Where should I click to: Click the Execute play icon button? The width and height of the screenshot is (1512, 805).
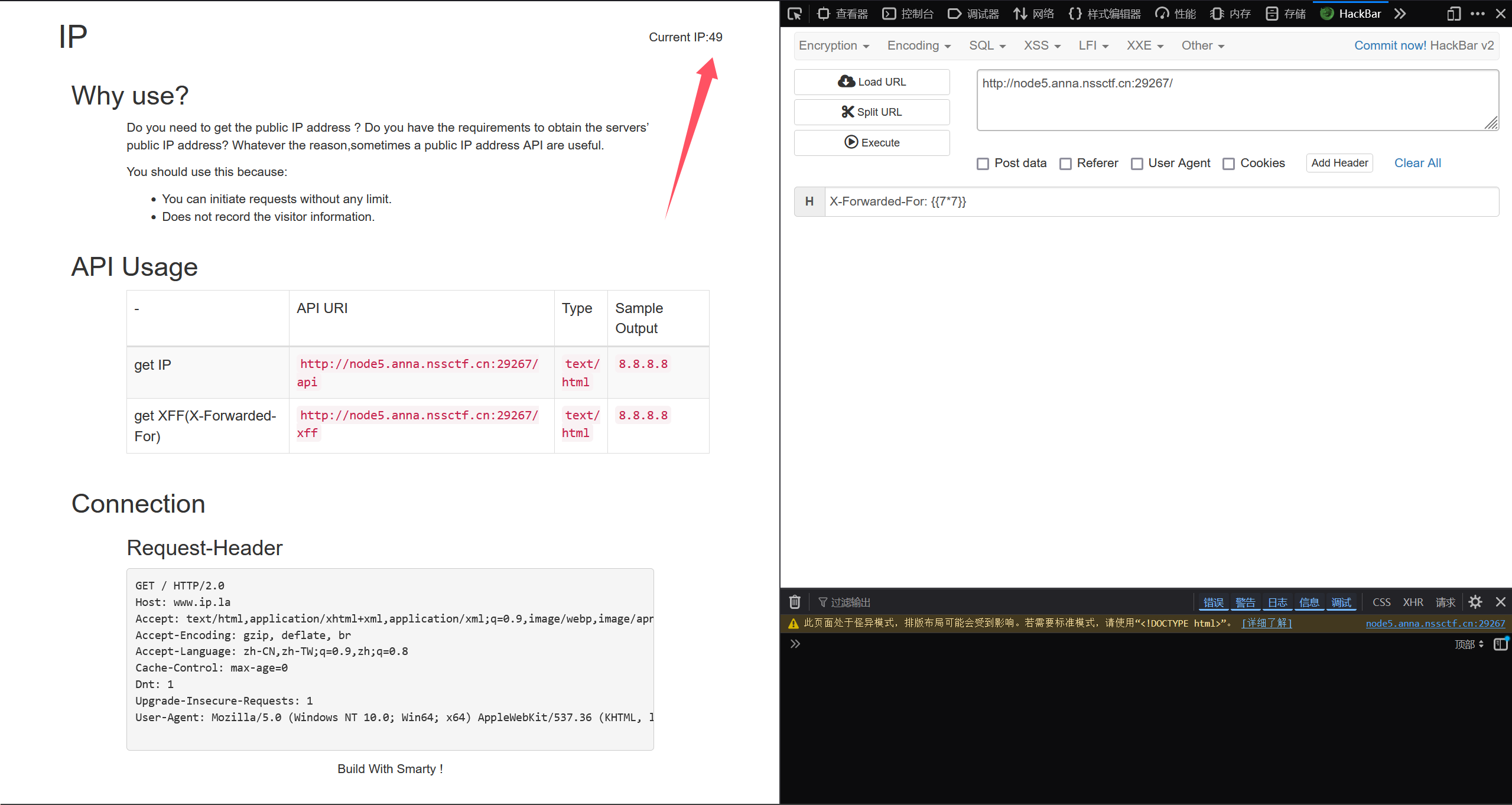coord(872,142)
